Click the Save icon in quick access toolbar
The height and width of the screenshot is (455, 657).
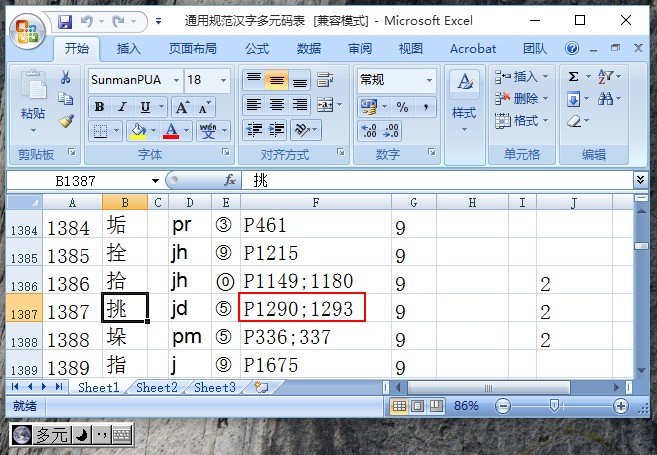pyautogui.click(x=65, y=21)
